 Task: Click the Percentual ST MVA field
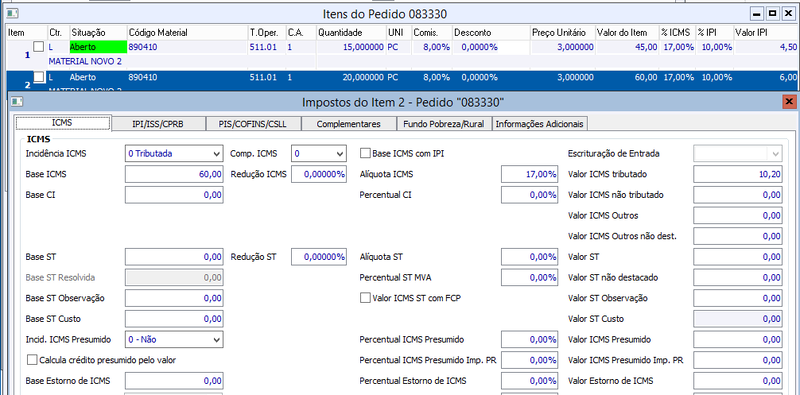tap(530, 278)
